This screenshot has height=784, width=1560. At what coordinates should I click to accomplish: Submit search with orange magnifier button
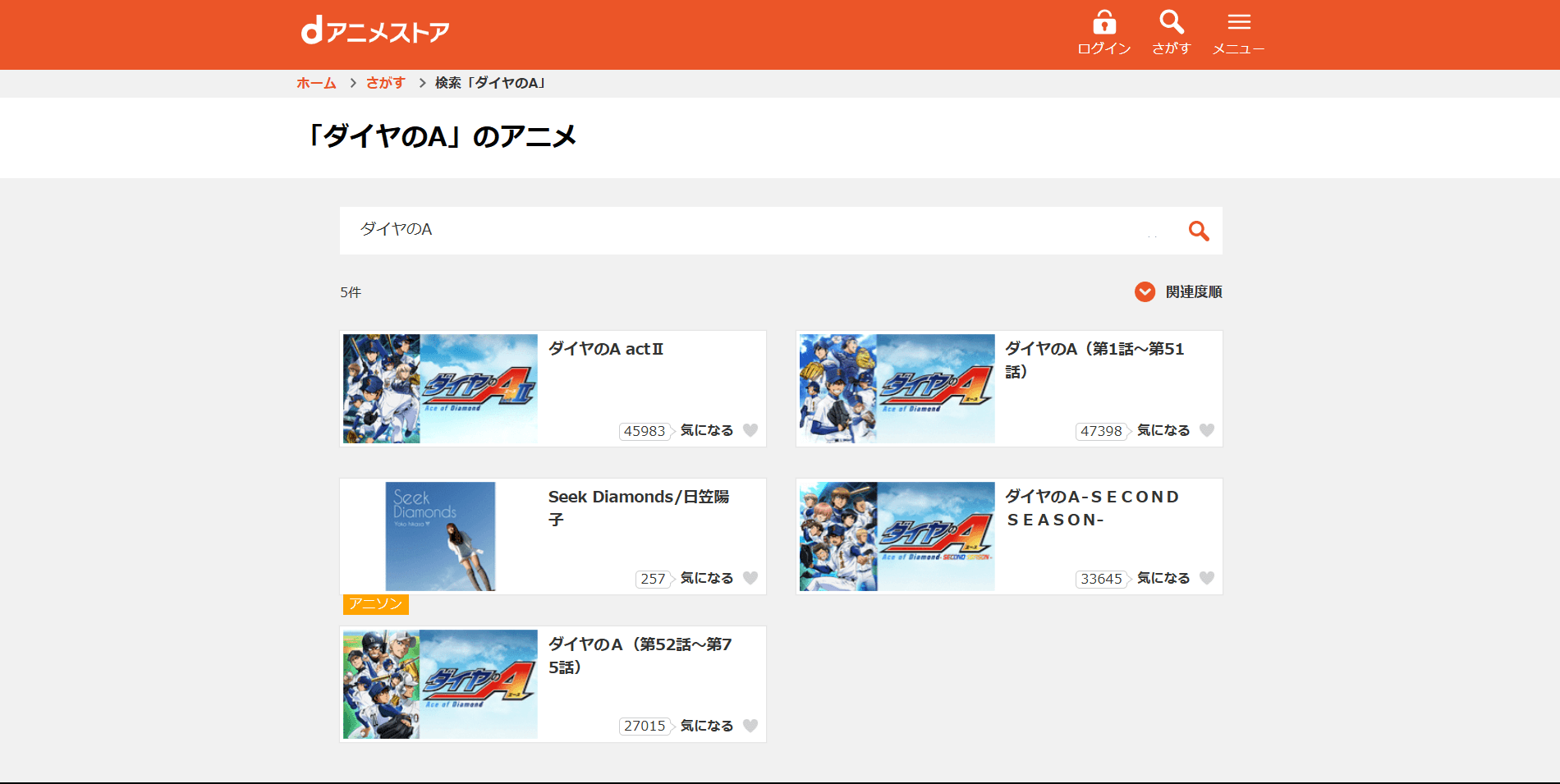tap(1199, 232)
